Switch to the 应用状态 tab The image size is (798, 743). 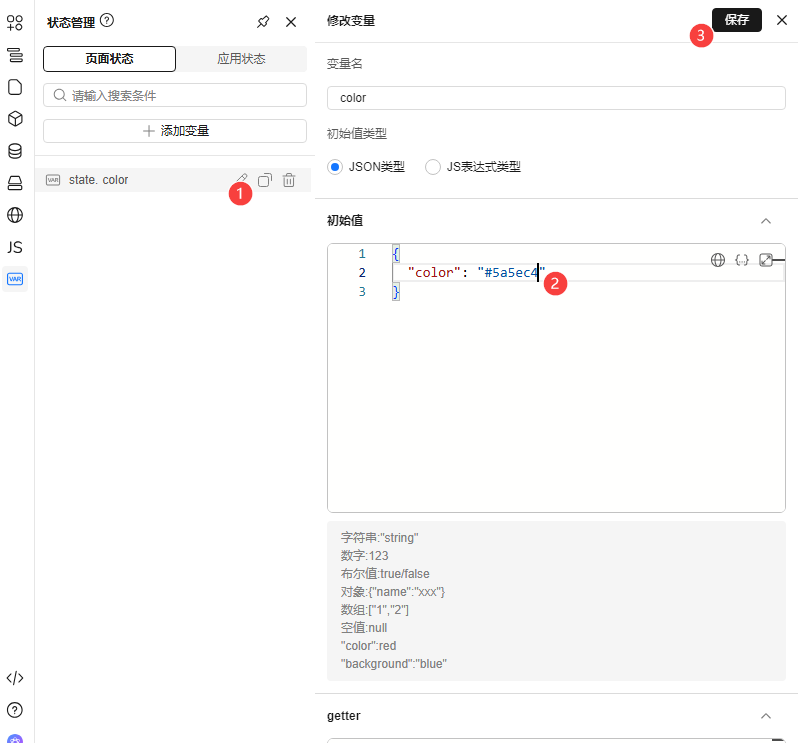point(241,59)
